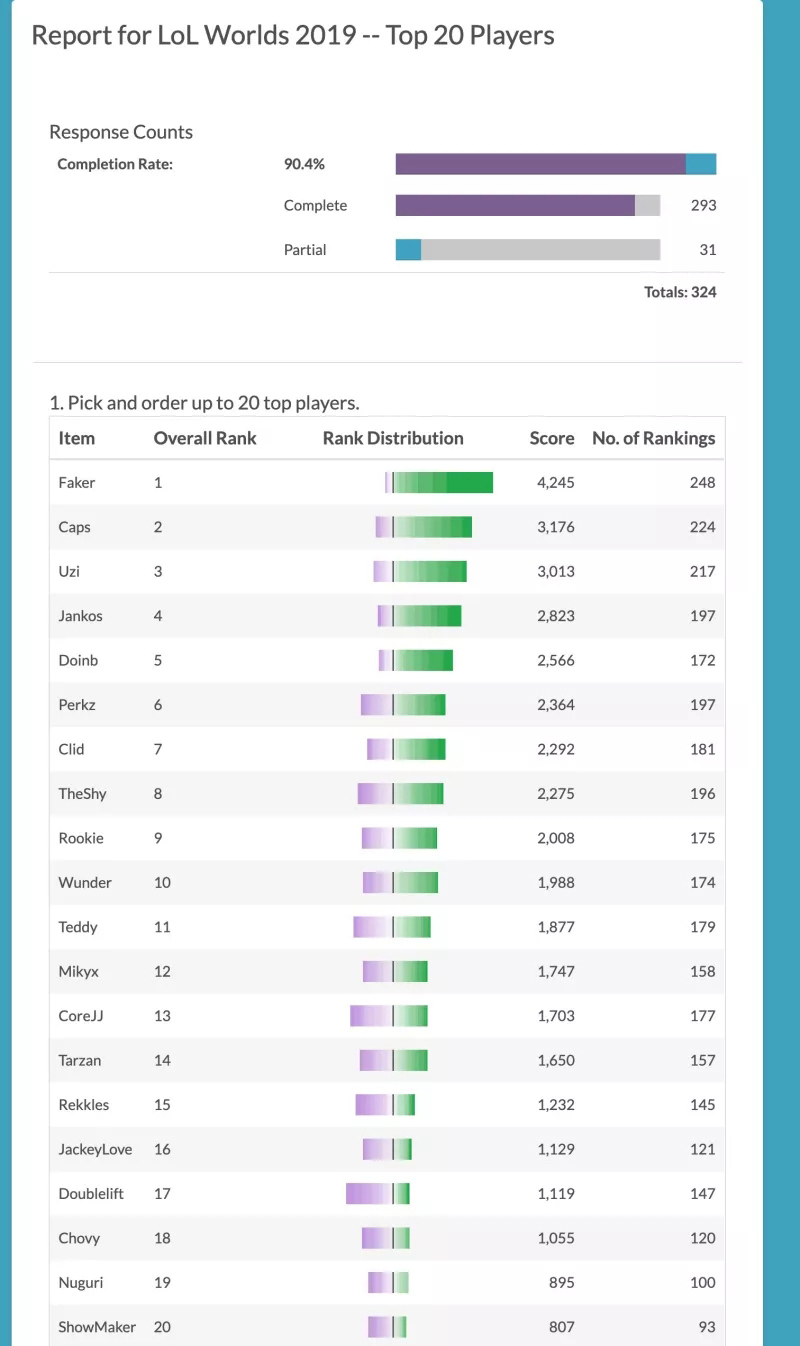The image size is (800, 1346).
Task: Click the Totals: 324 text
Action: coord(680,293)
